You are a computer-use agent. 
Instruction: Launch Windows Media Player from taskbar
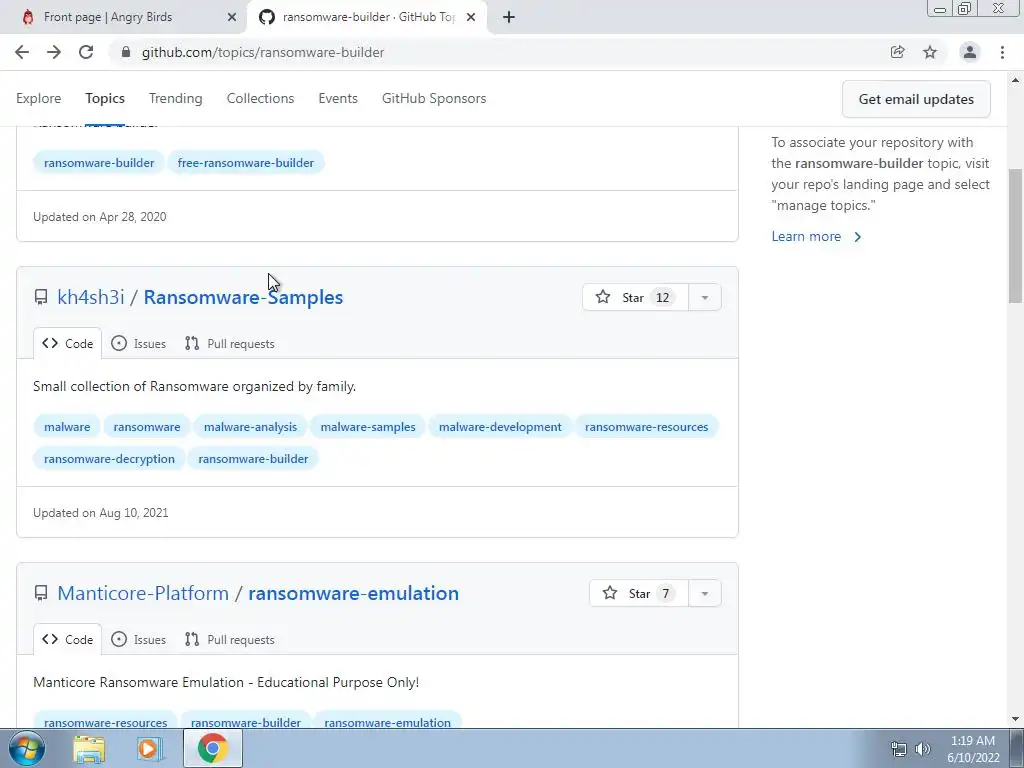pyautogui.click(x=150, y=749)
